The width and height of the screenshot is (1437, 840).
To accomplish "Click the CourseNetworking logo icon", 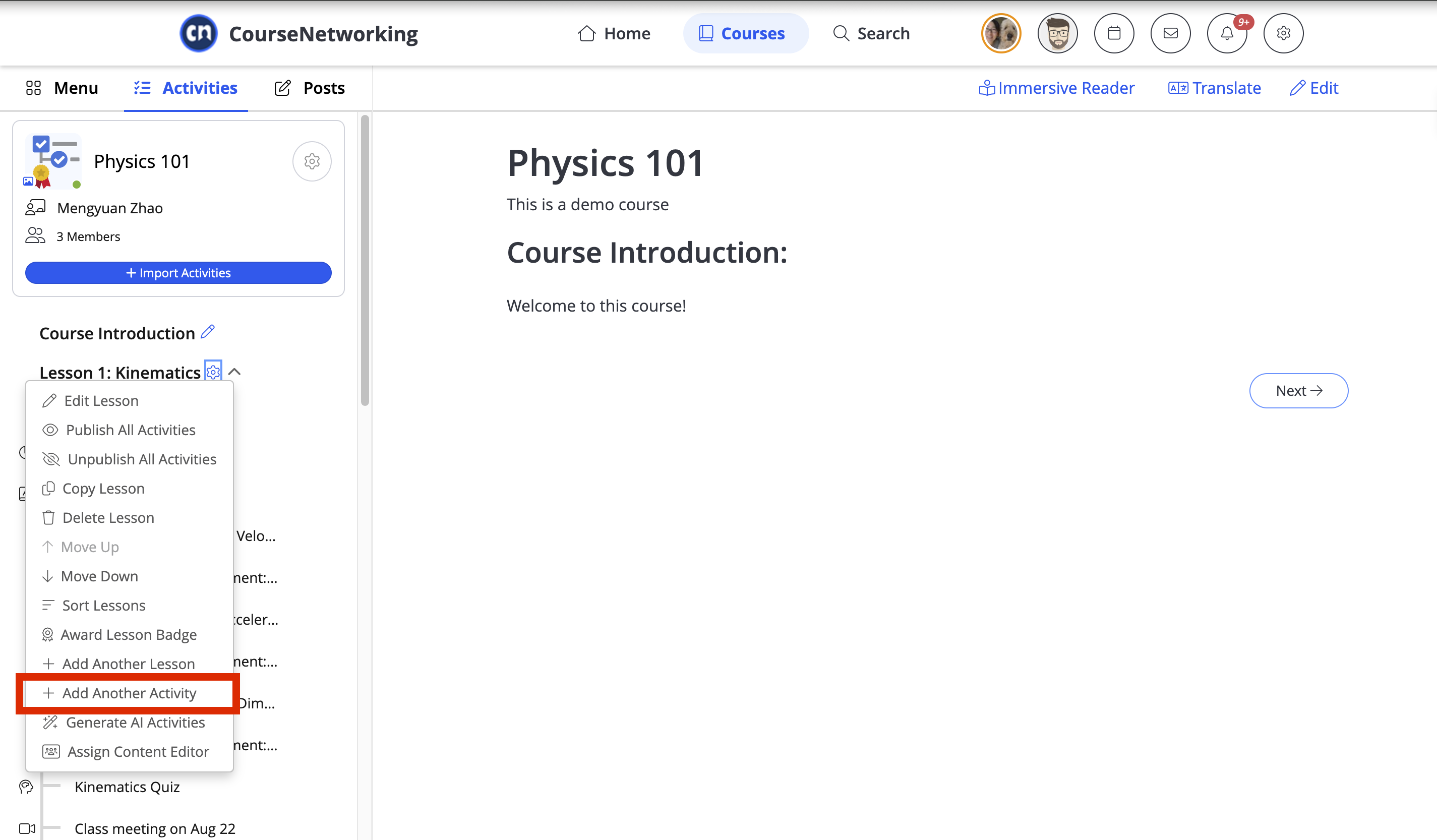I will (x=199, y=33).
